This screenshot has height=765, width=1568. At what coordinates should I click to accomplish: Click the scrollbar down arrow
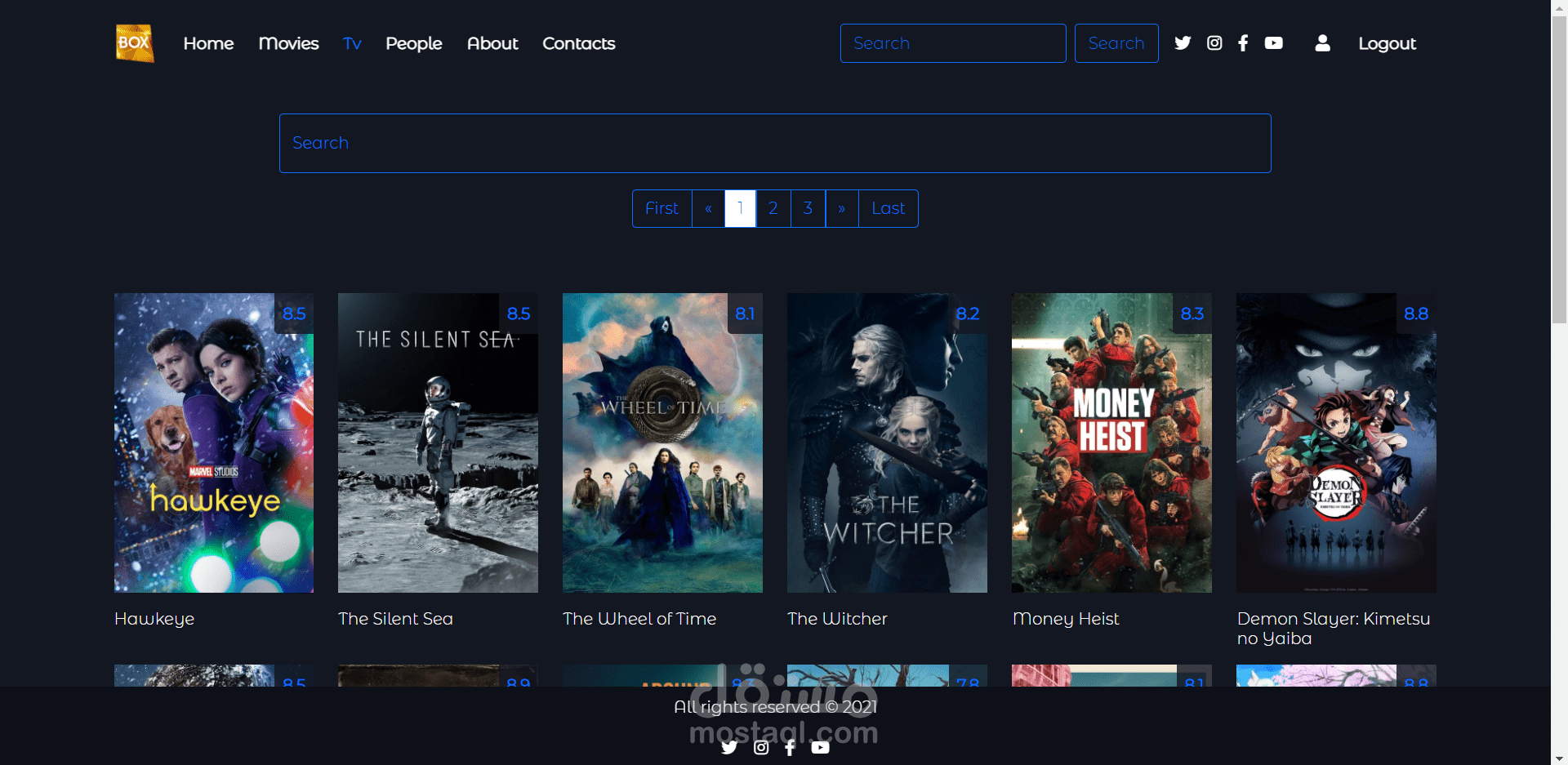pyautogui.click(x=1559, y=758)
